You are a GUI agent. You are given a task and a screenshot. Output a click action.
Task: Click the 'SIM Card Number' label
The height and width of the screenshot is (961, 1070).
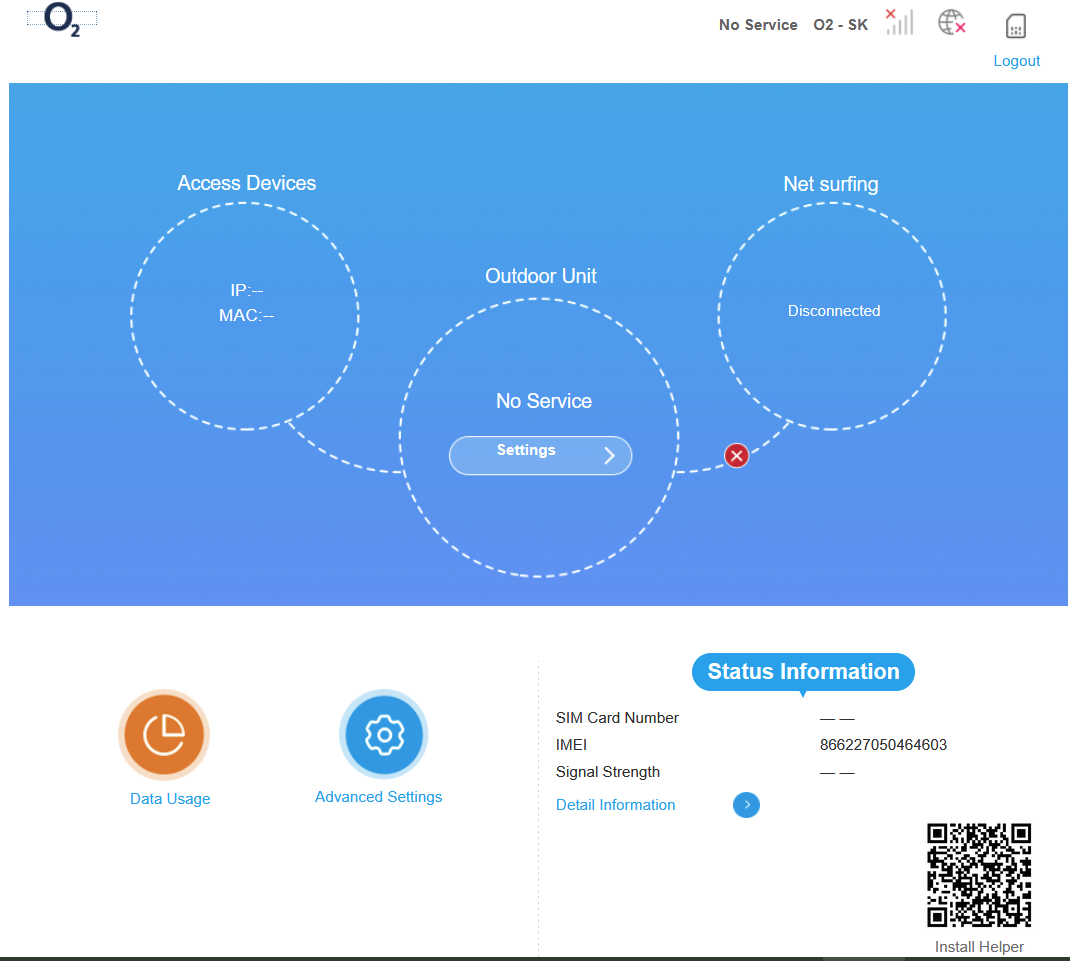point(617,717)
